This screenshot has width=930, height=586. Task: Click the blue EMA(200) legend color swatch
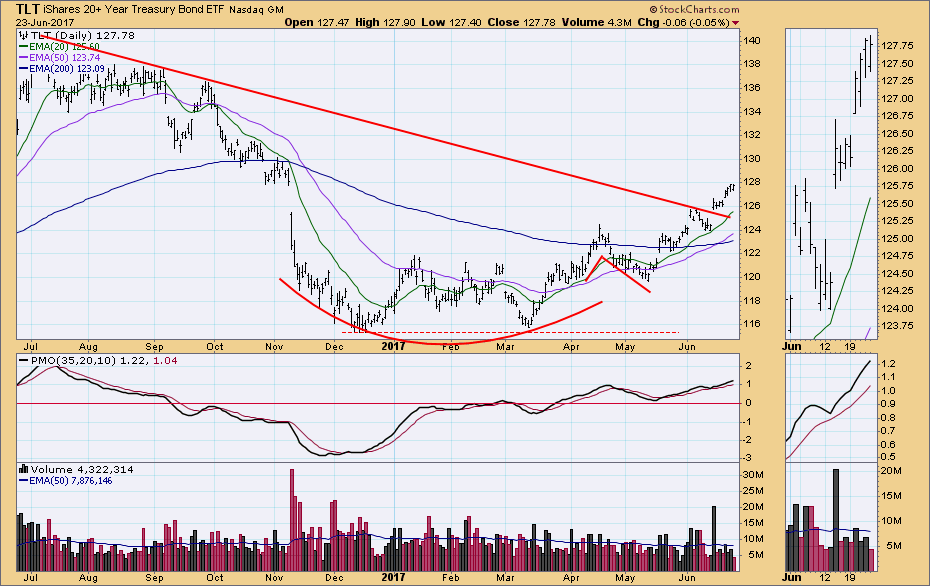24,69
